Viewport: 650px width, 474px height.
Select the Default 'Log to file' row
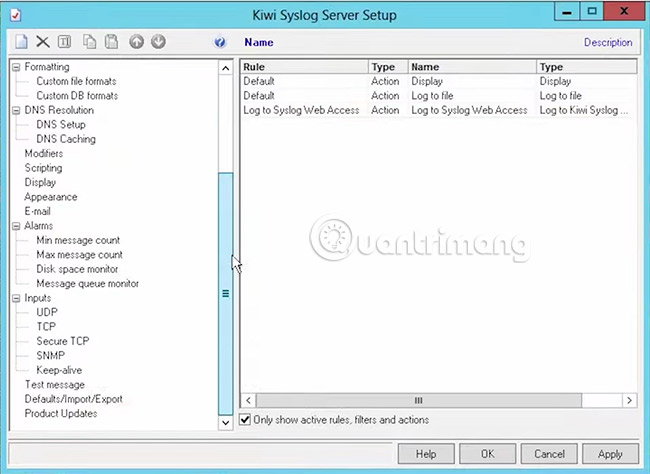pyautogui.click(x=438, y=96)
